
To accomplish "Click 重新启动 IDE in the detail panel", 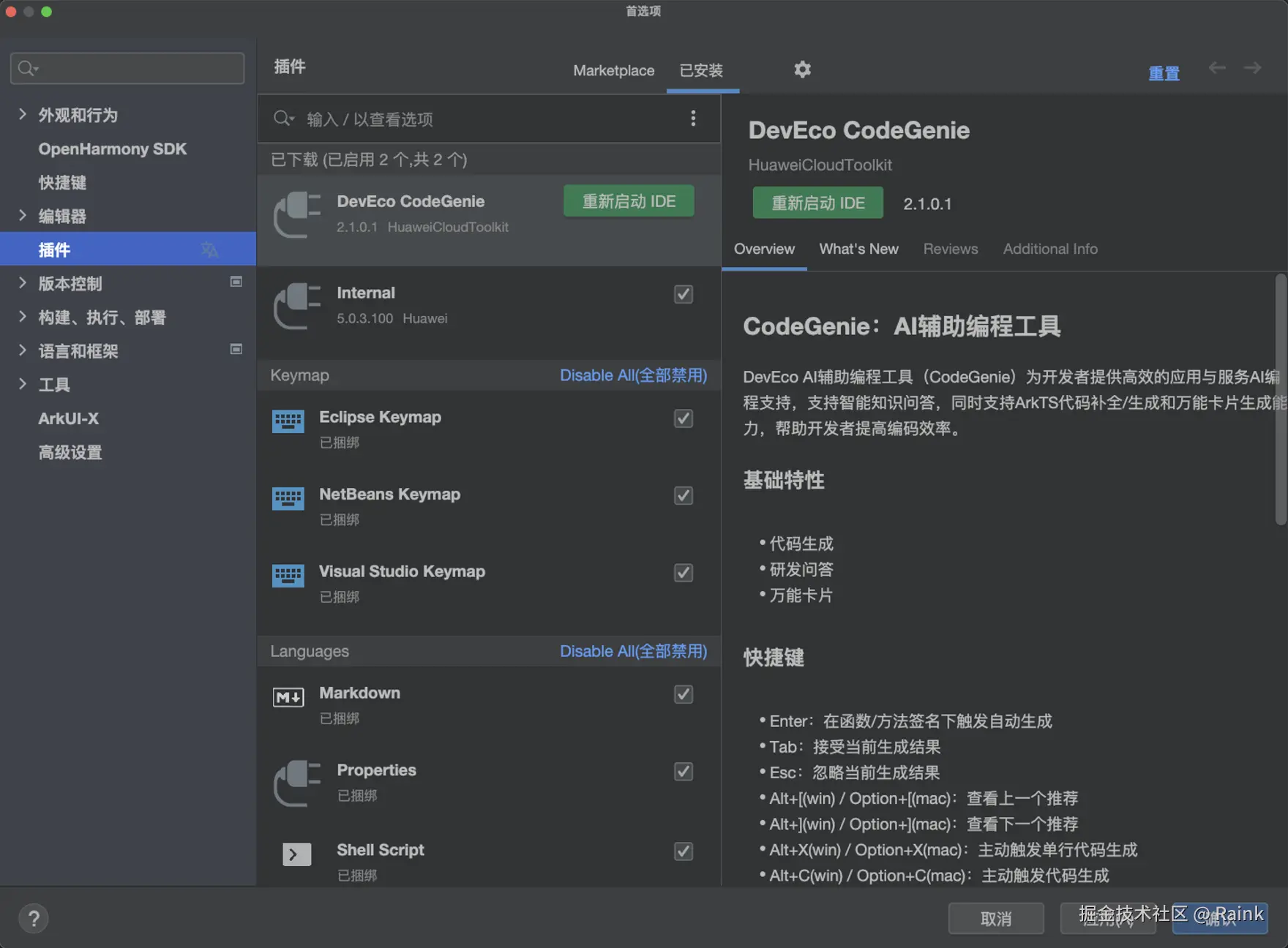I will (x=818, y=203).
